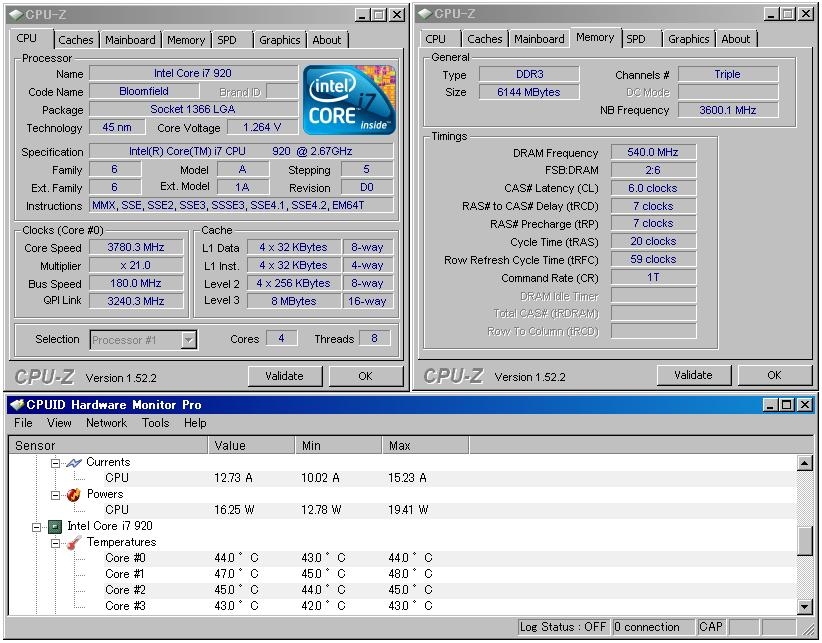Click the Powers flame icon
Image resolution: width=822 pixels, height=643 pixels.
click(x=73, y=494)
